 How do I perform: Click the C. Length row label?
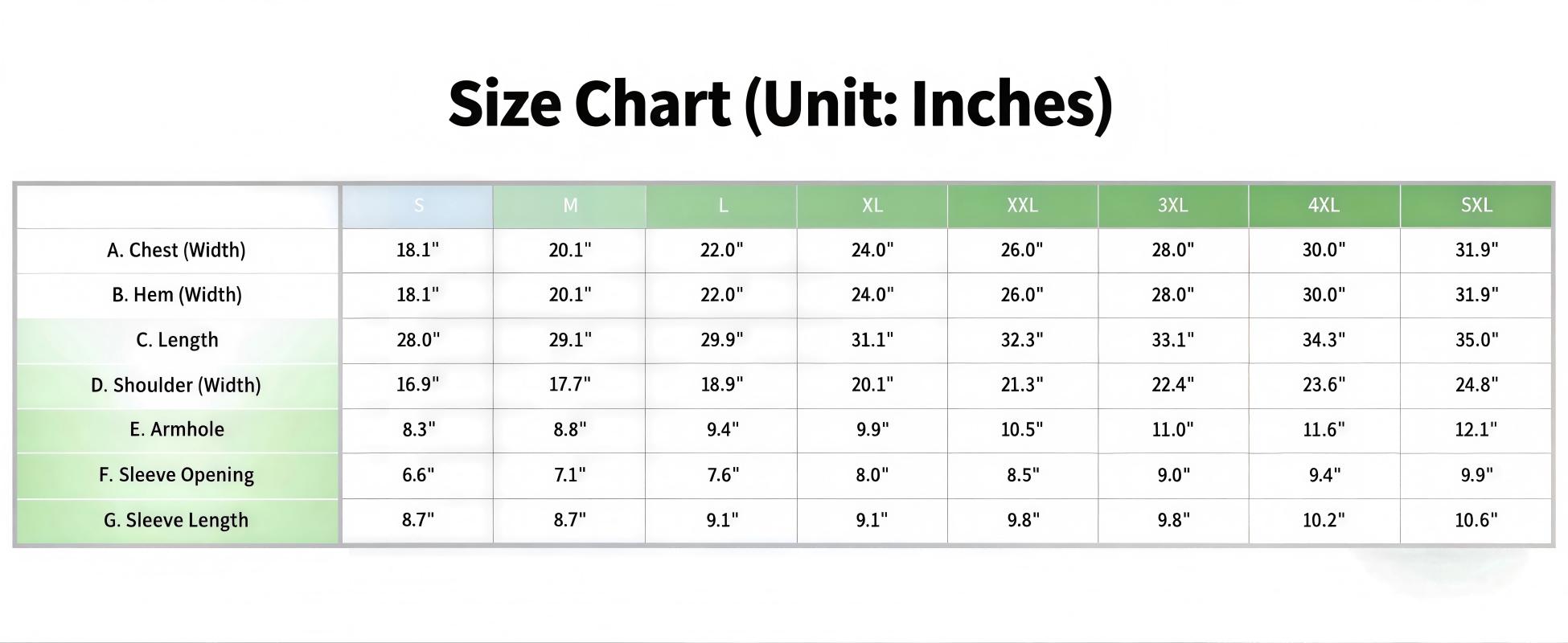pyautogui.click(x=177, y=340)
